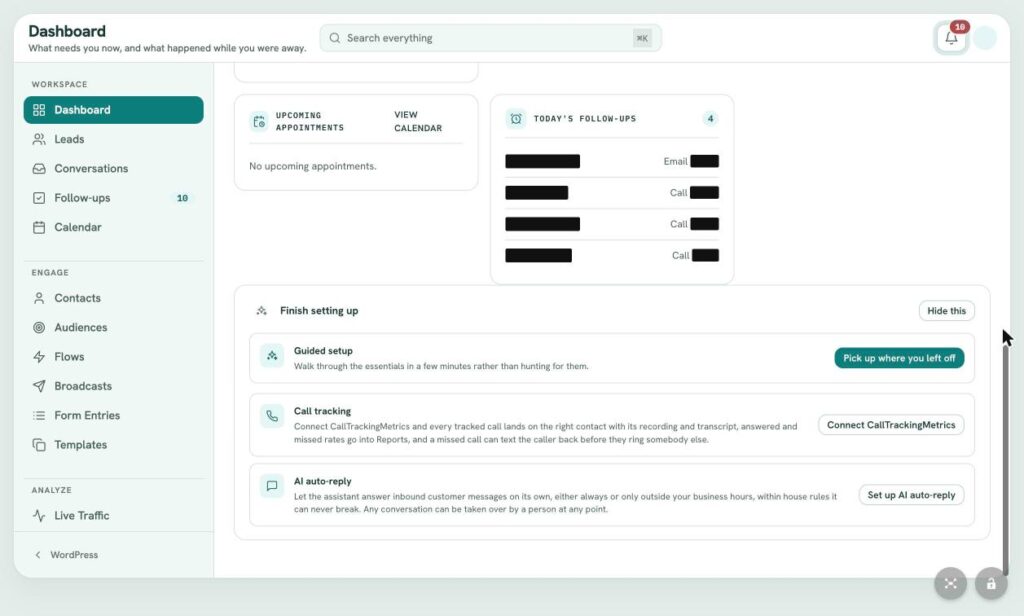
Task: Click the sparkle icon beside Finish setting up
Action: pos(261,311)
